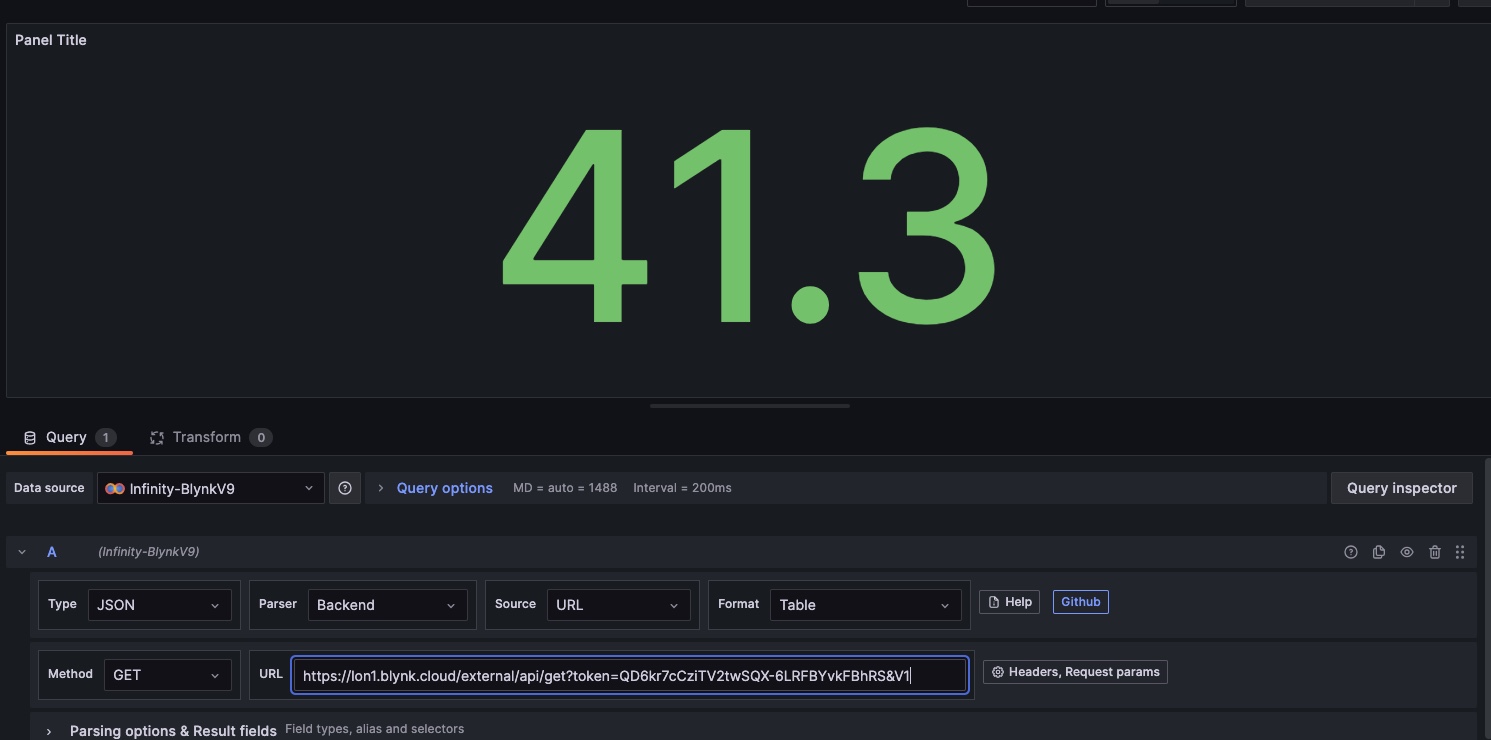Click the Infinity logo in the datasource picker
Viewport: 1491px width, 740px height.
pos(114,488)
